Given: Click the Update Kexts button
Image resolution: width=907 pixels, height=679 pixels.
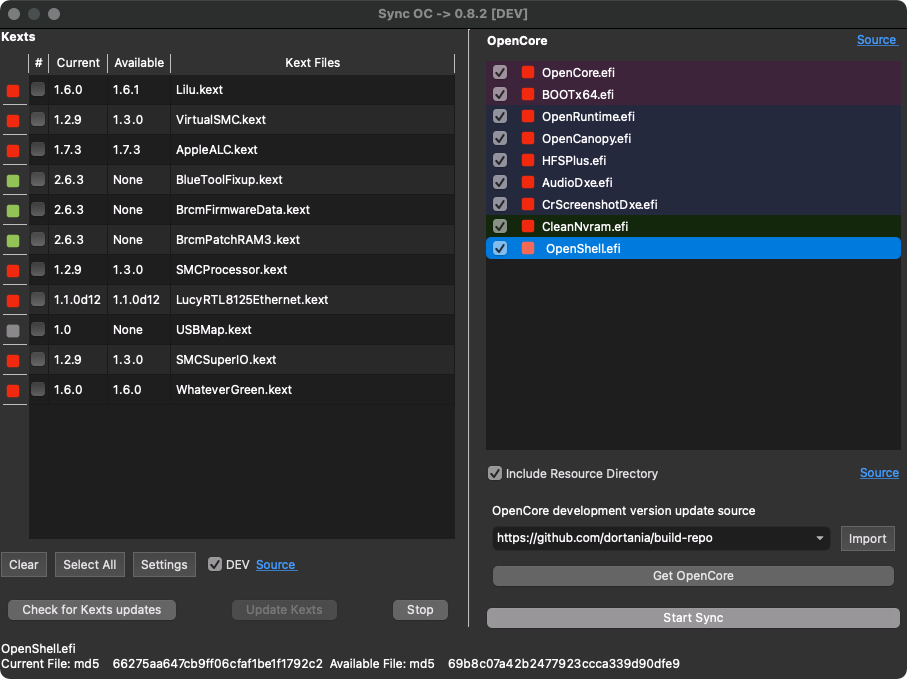Looking at the screenshot, I should [x=284, y=610].
